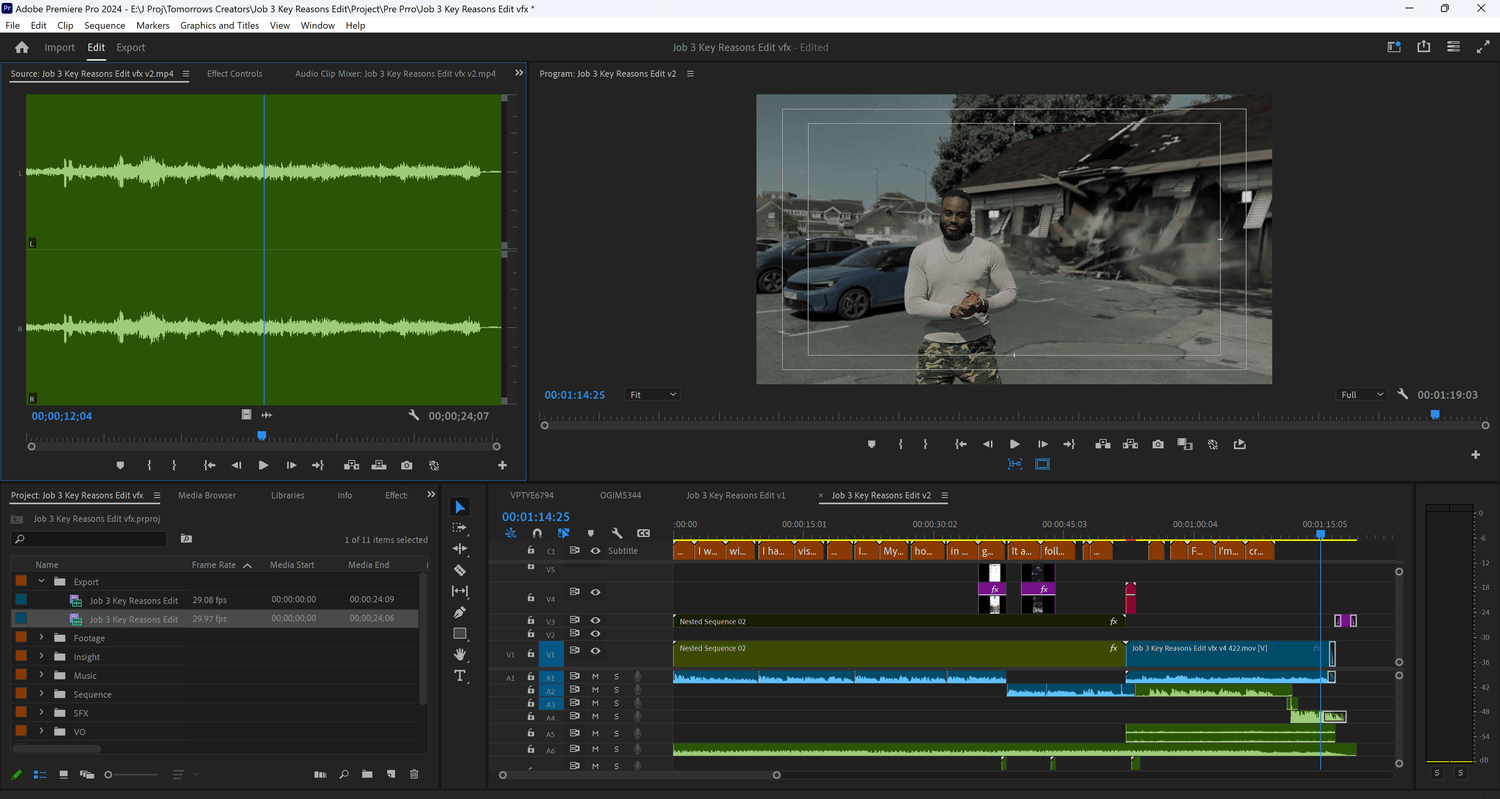The width and height of the screenshot is (1500, 799).
Task: Click Export Frame camera icon in Program monitor
Action: [1158, 444]
